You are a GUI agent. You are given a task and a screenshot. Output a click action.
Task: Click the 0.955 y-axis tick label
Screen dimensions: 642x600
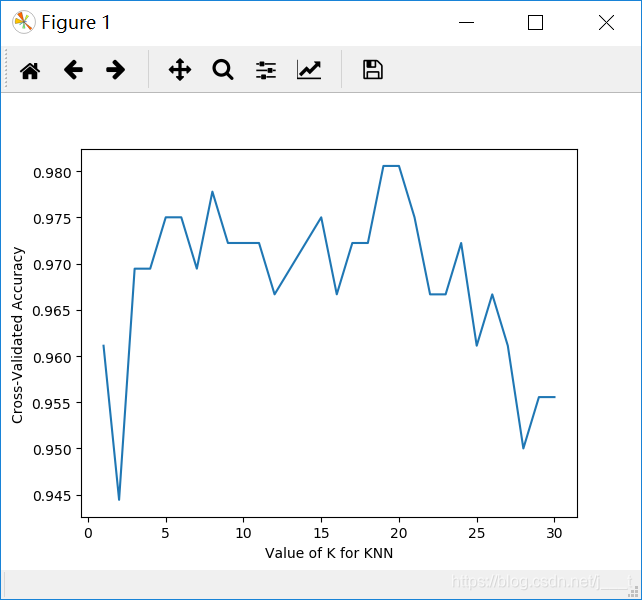(52, 404)
